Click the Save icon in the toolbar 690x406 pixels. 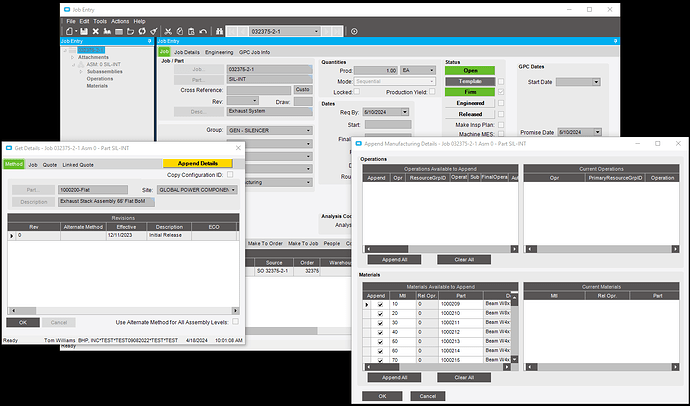[x=84, y=32]
